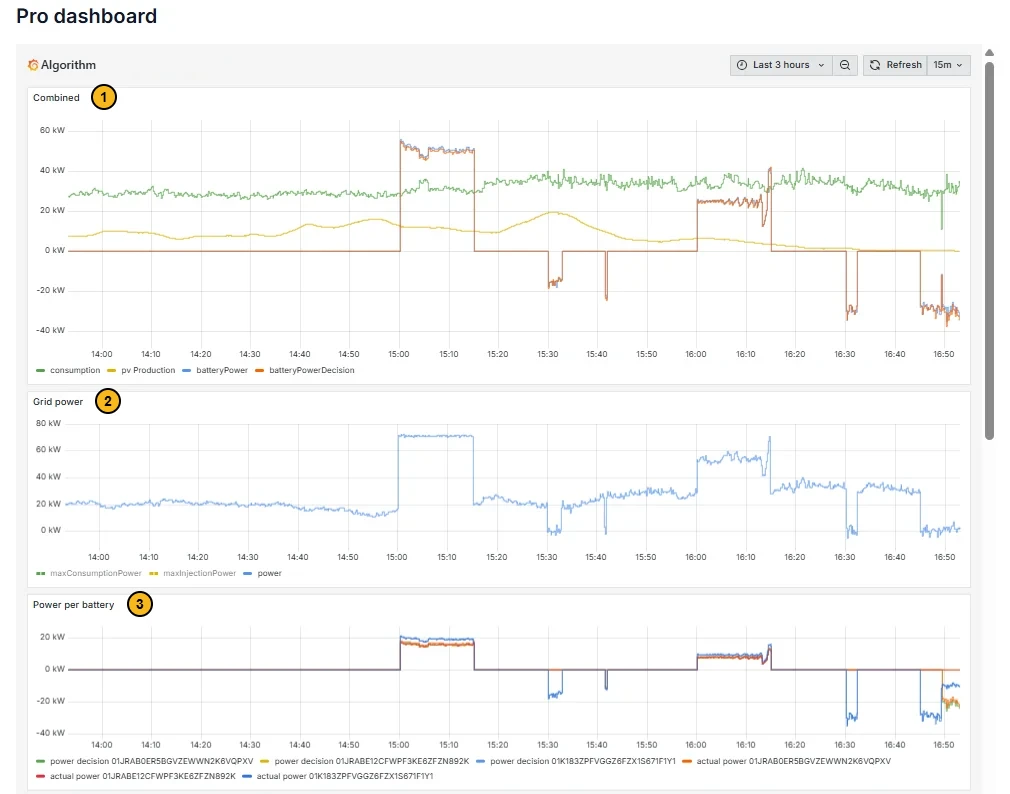Image resolution: width=1010 pixels, height=794 pixels.
Task: Open the Combined panel title
Action: pyautogui.click(x=56, y=98)
